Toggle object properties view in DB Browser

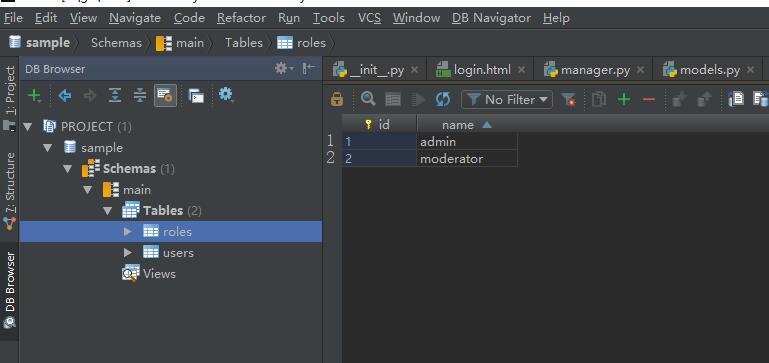click(165, 95)
